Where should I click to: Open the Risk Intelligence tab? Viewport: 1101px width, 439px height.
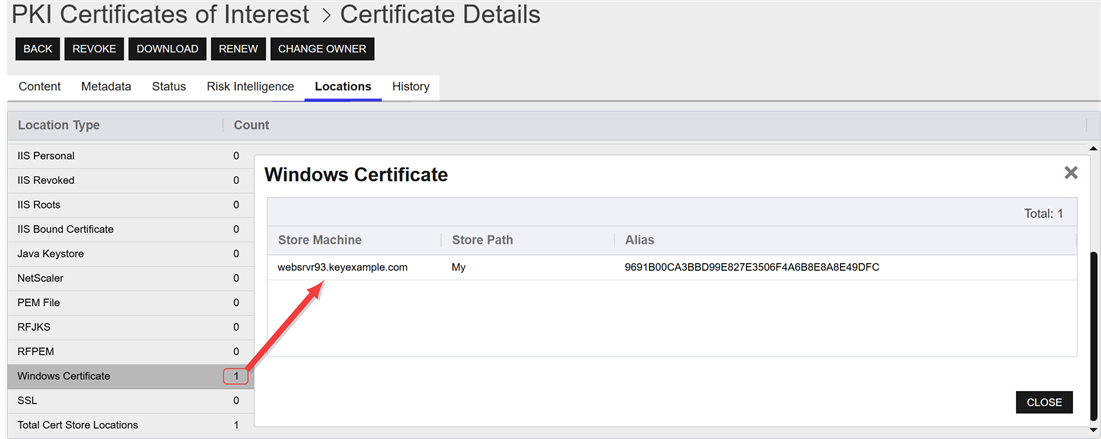point(250,87)
